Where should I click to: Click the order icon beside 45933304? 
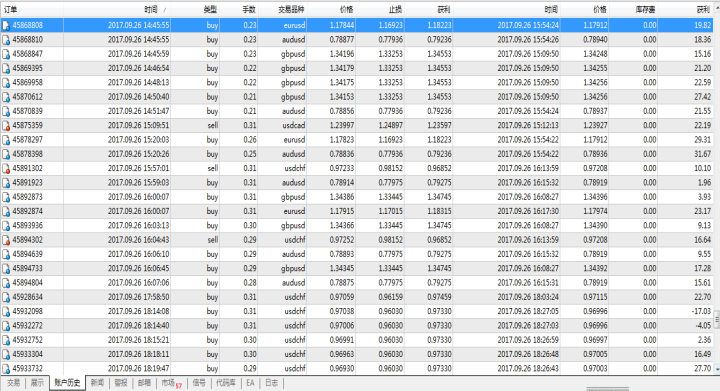click(x=6, y=354)
